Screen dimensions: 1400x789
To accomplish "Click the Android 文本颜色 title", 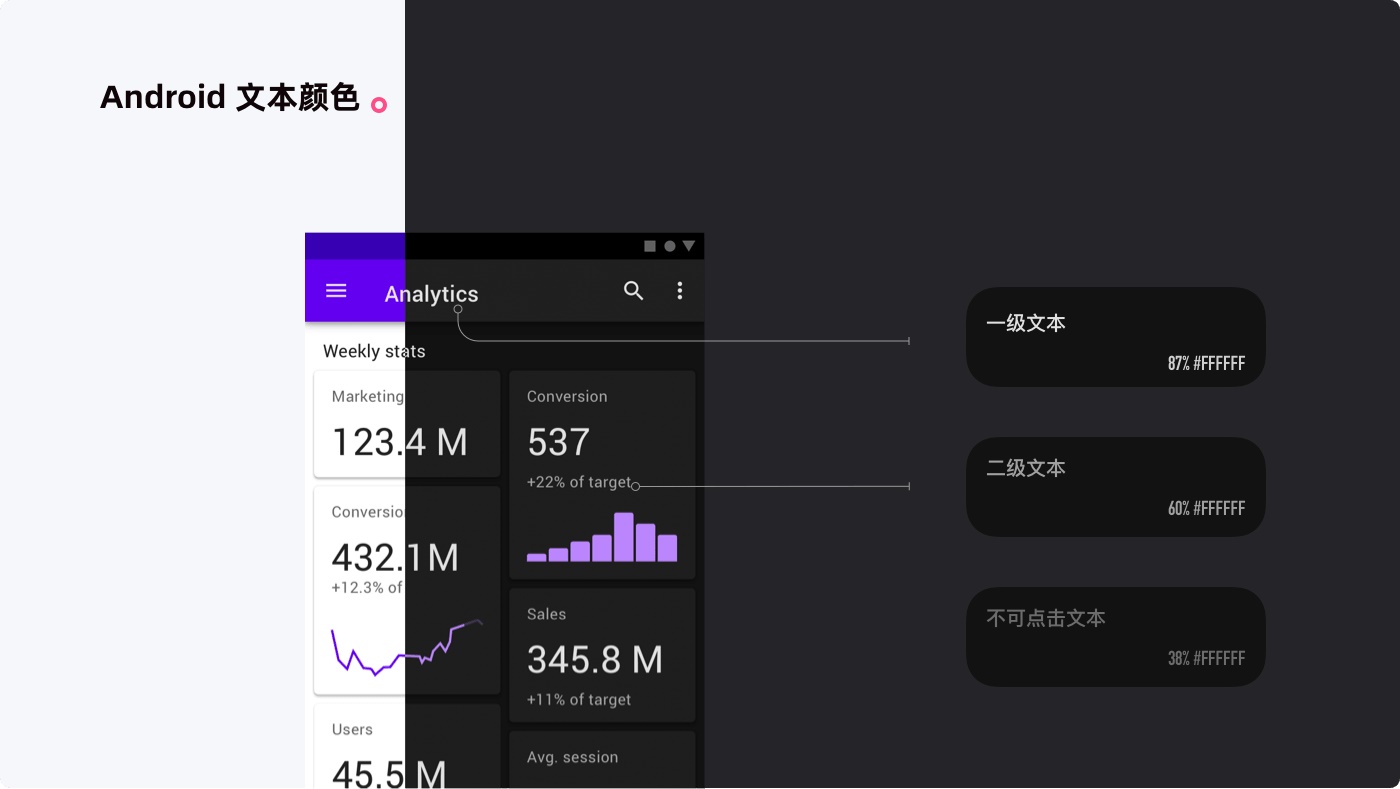I will pos(230,97).
